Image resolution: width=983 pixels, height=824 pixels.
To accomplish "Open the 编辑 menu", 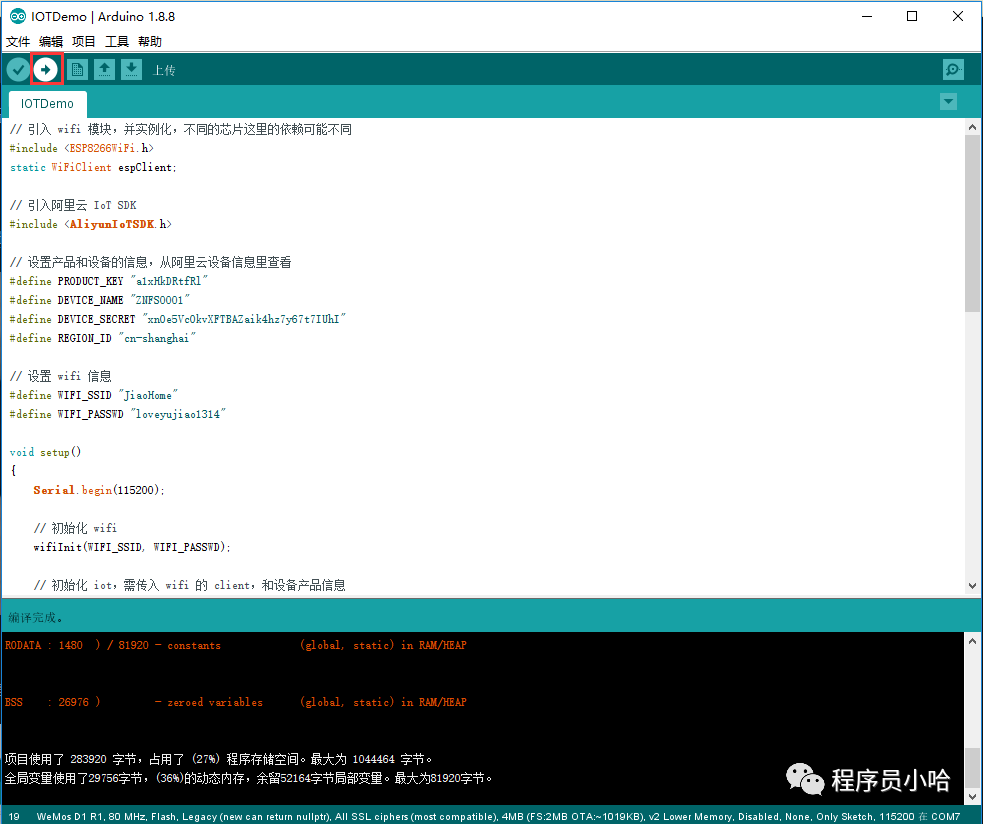I will [x=51, y=42].
